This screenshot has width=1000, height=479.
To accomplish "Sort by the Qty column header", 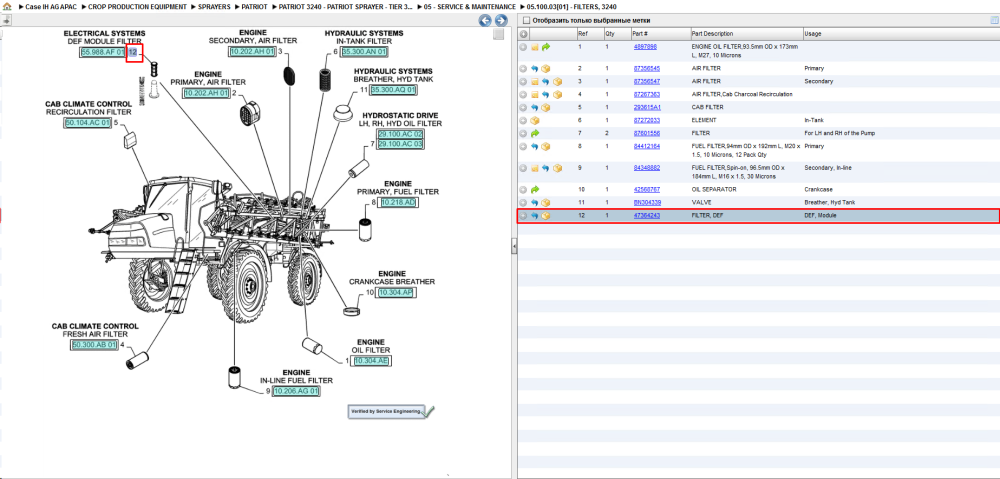I will (x=610, y=34).
